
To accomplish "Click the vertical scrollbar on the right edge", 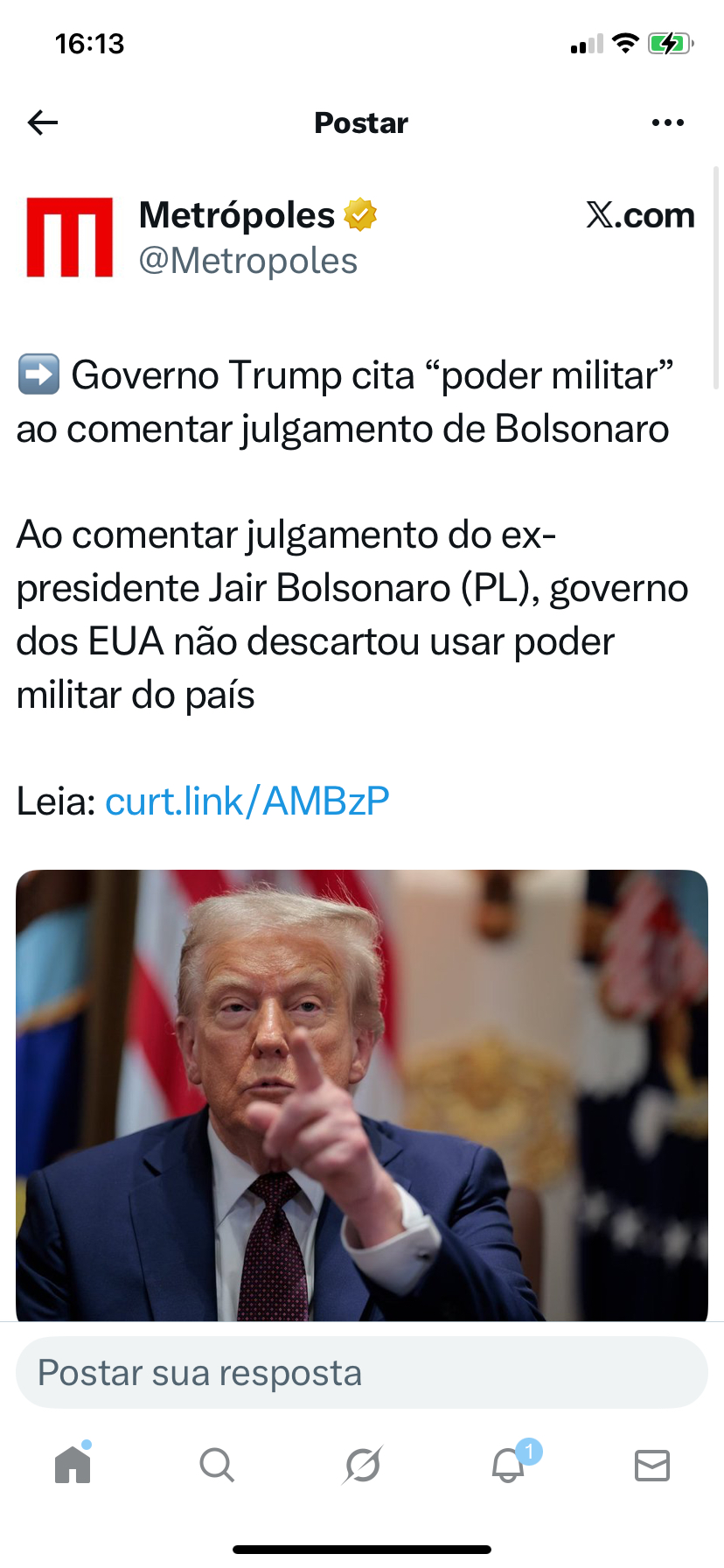I will (x=717, y=277).
